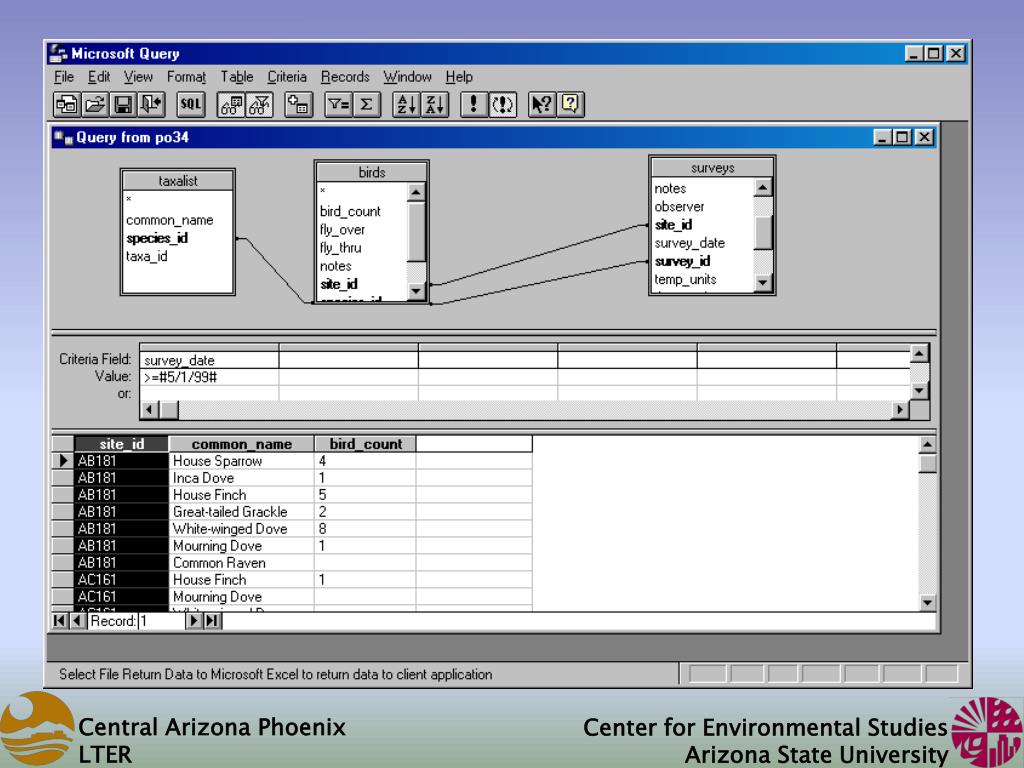Image resolution: width=1024 pixels, height=768 pixels.
Task: Click the criteria grid's up scroll arrow
Action: (920, 353)
